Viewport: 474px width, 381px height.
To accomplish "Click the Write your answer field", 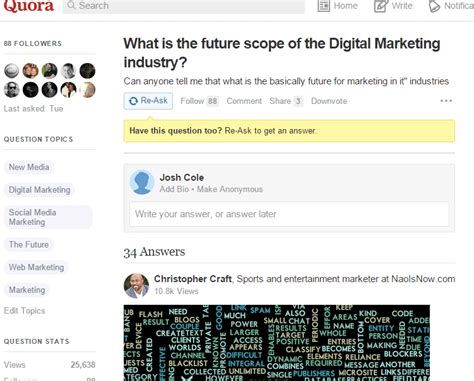I will [x=289, y=214].
